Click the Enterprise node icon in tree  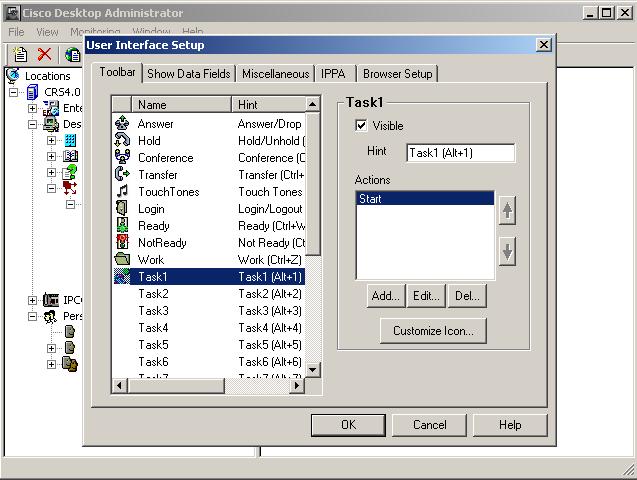click(51, 108)
